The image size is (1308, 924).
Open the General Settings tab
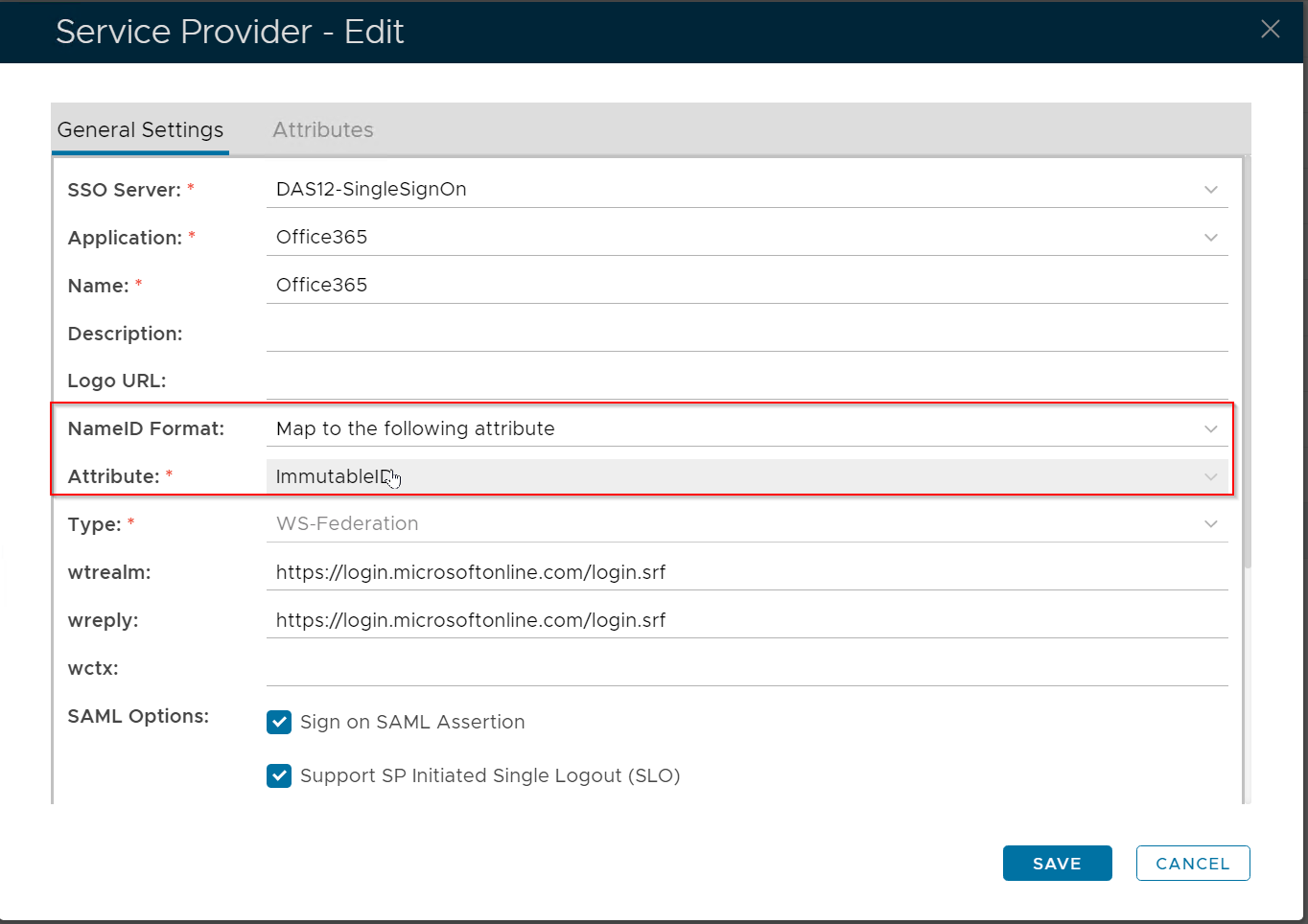point(140,130)
